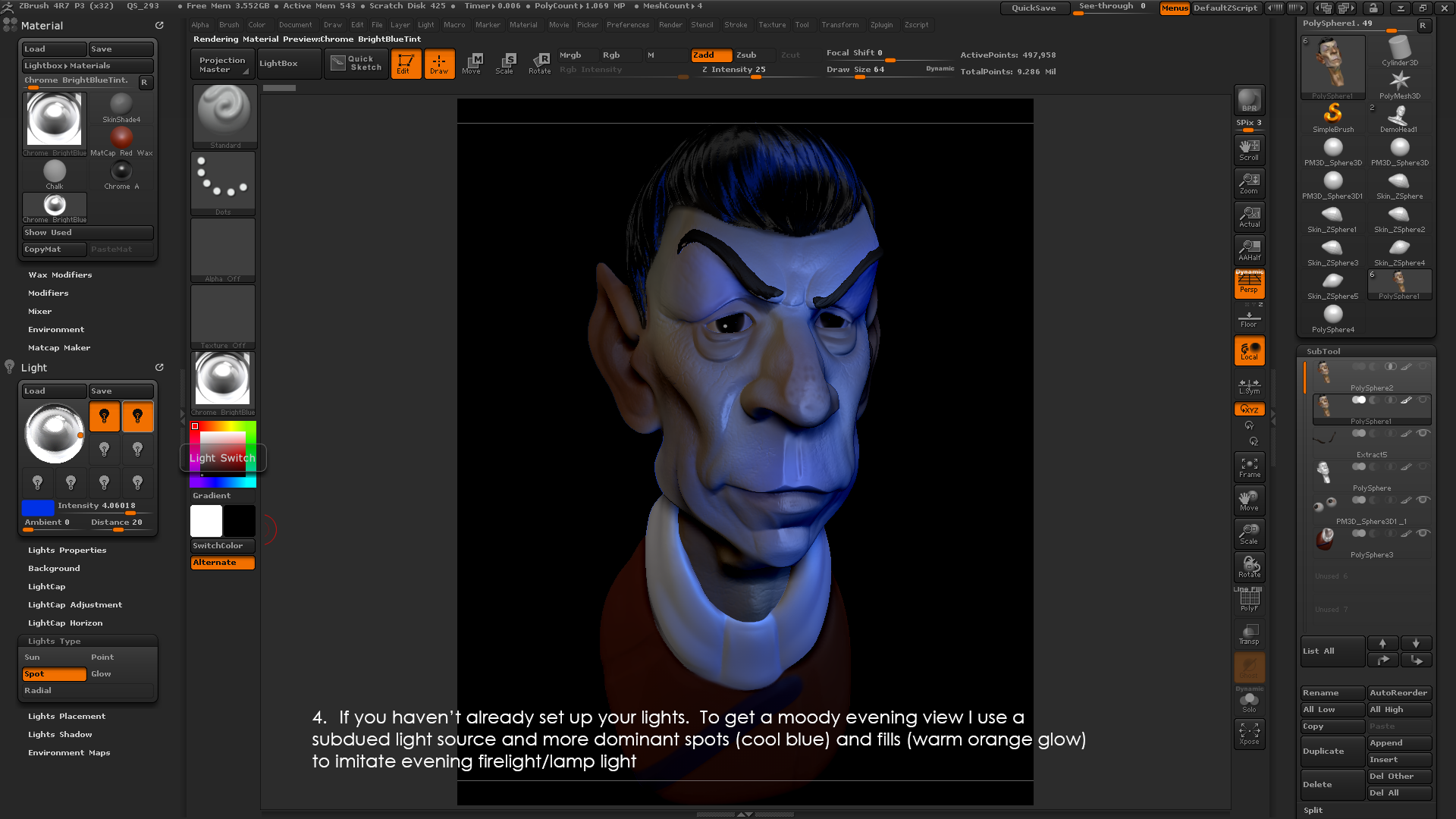Toggle the Persp perspective view icon
This screenshot has width=1456, height=819.
1249,284
